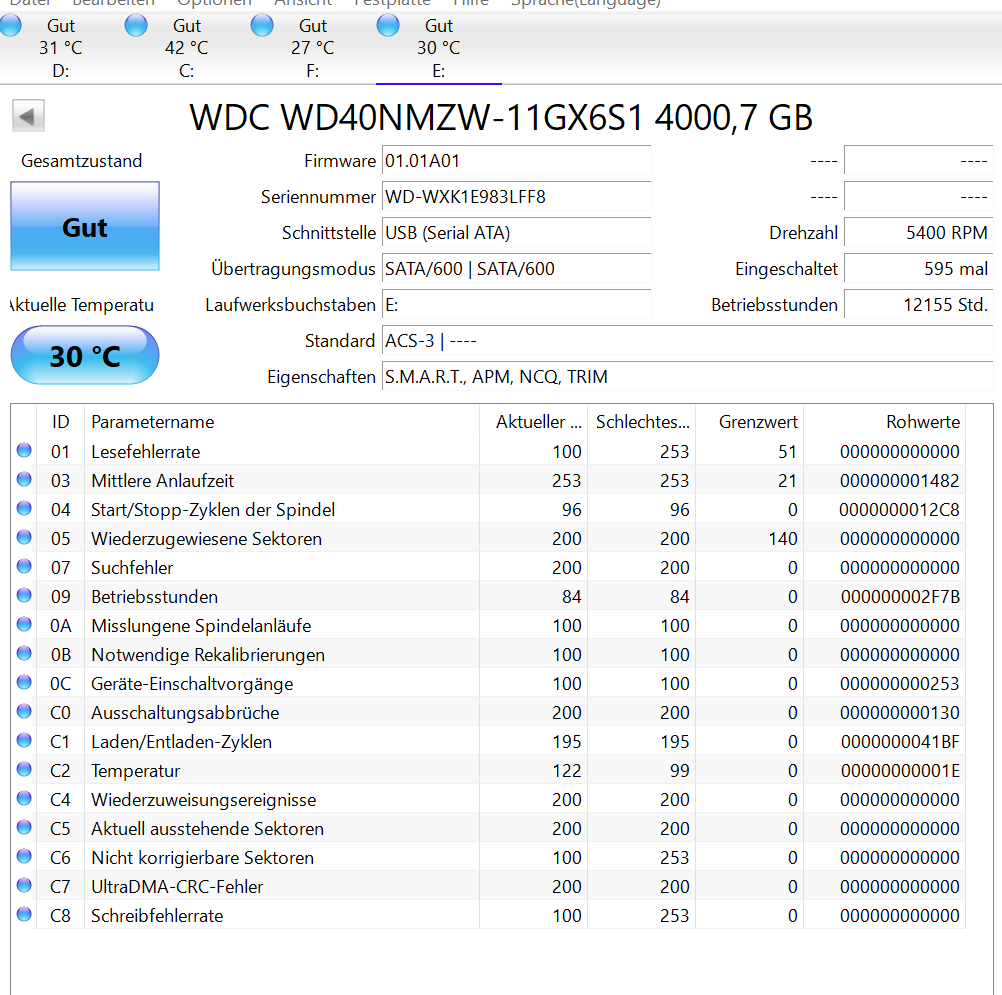
Task: Click raw value 000000002F7B
Action: click(900, 597)
